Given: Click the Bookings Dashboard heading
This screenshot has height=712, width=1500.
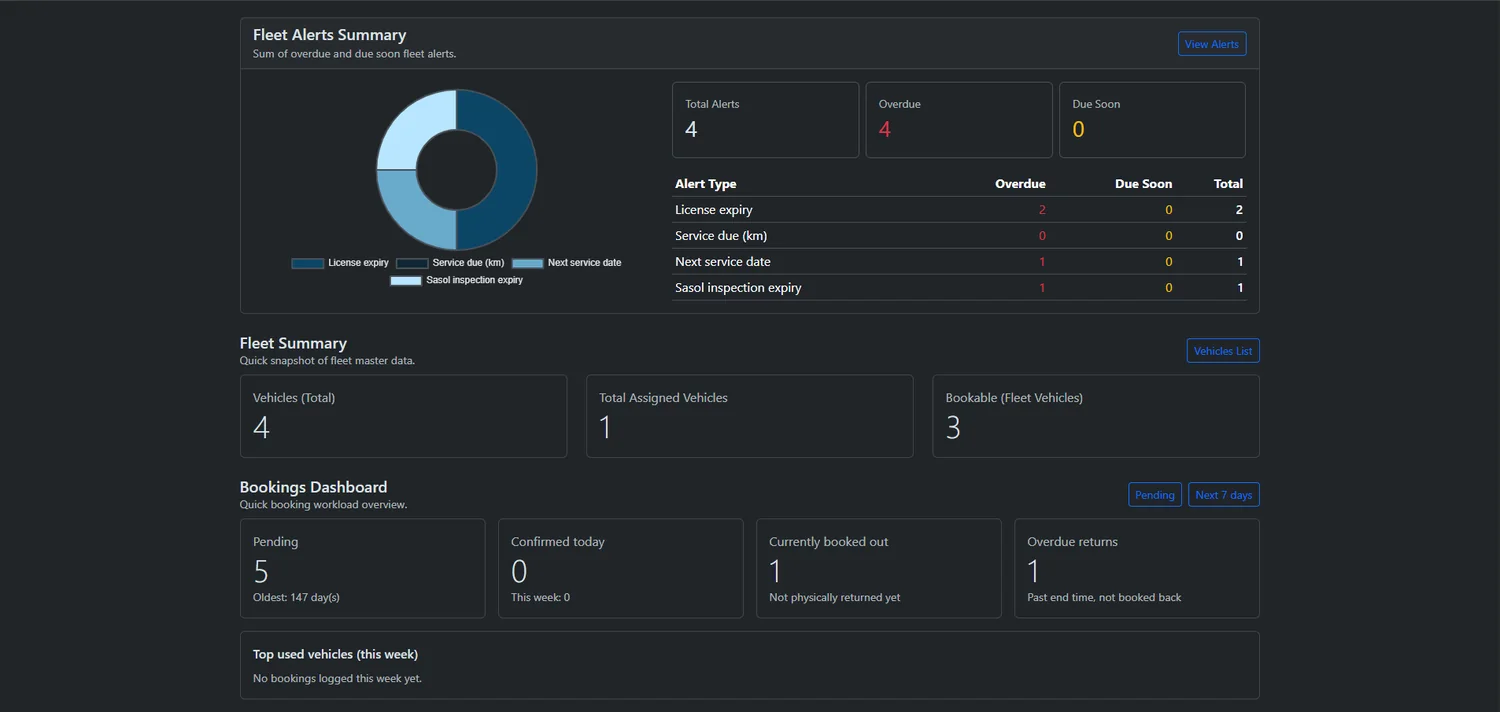Looking at the screenshot, I should pyautogui.click(x=313, y=487).
